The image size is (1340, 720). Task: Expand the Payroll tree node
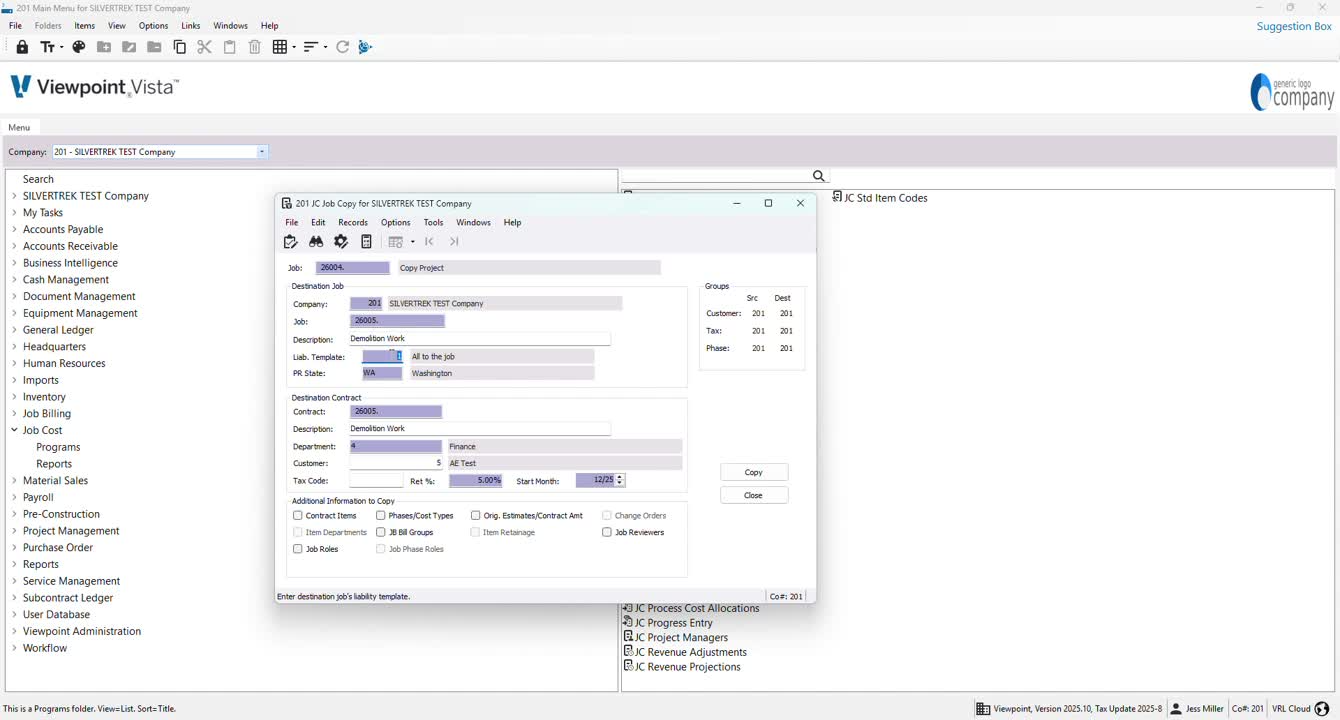[x=15, y=497]
